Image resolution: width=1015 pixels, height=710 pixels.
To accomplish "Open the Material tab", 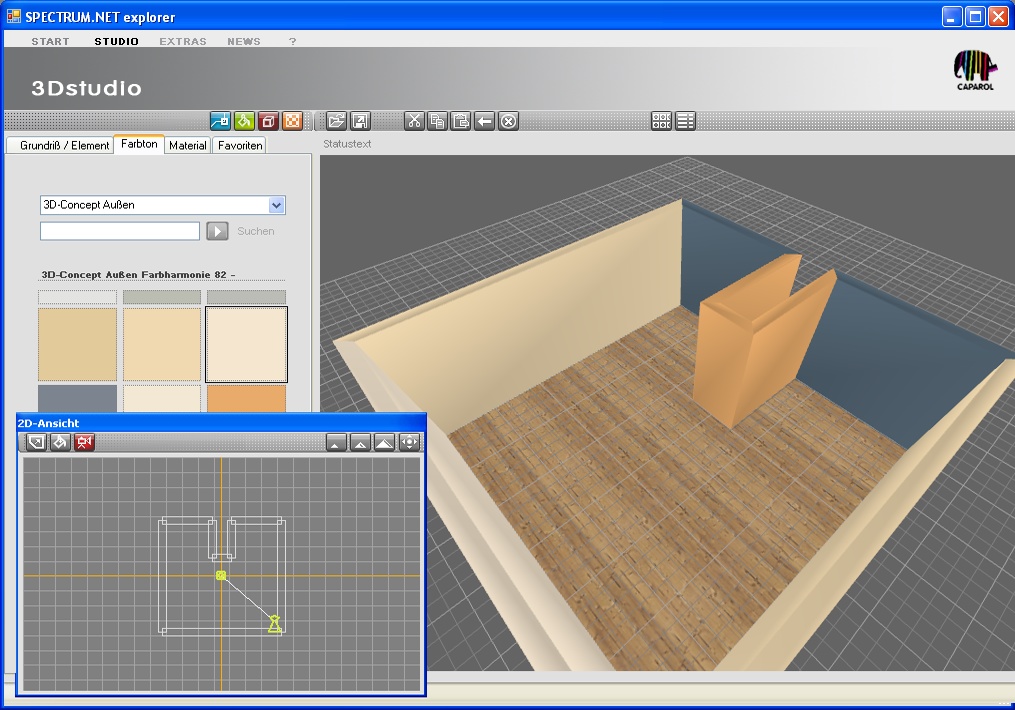I will pos(187,145).
